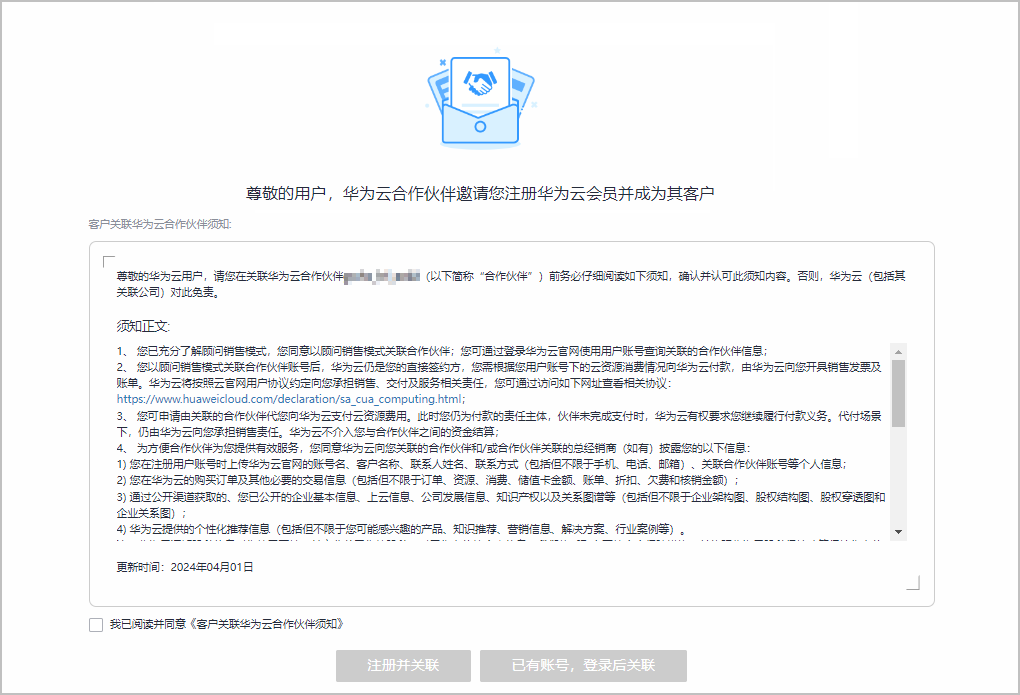The image size is (1020, 695).
Task: Click clause 4 starting 为方便合作伙伴为您提供有效服务
Action: [434, 448]
